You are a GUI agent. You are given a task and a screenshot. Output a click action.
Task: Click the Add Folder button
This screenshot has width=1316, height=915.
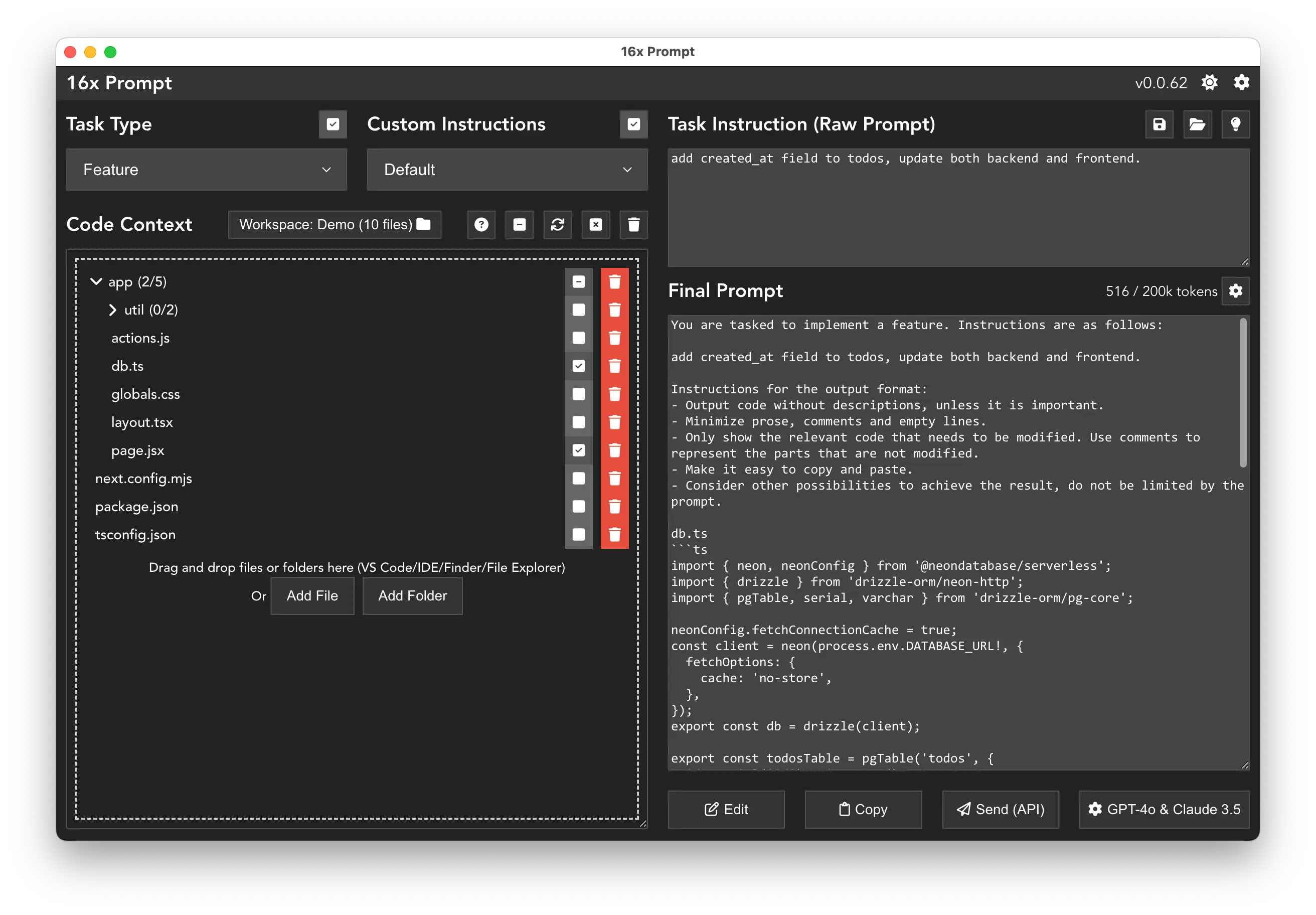click(x=413, y=595)
